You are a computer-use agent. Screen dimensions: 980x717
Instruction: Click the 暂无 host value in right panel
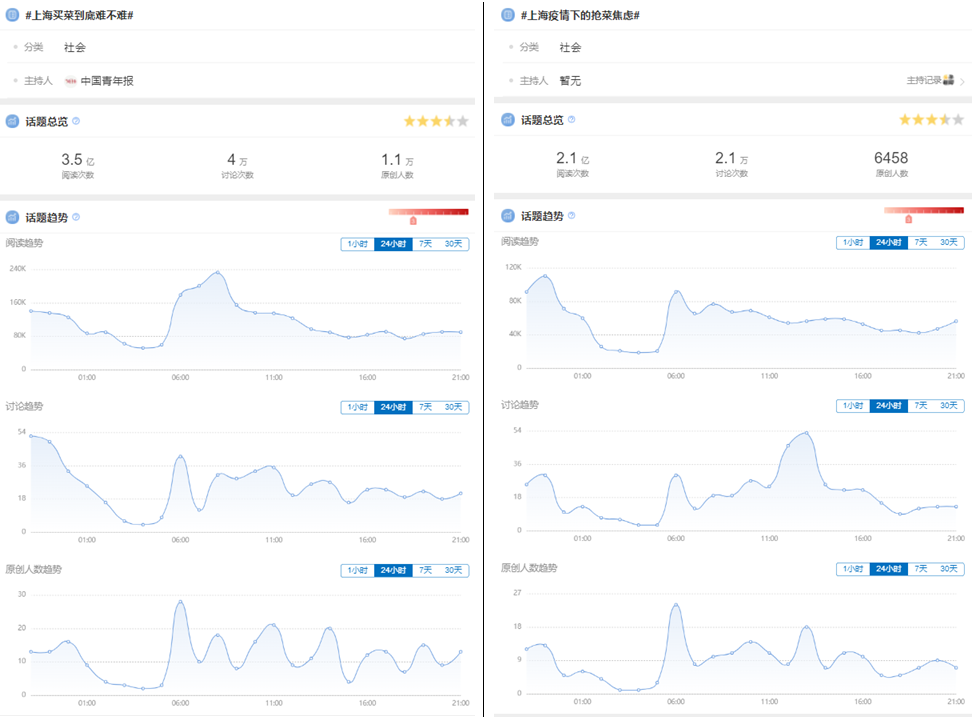(570, 81)
